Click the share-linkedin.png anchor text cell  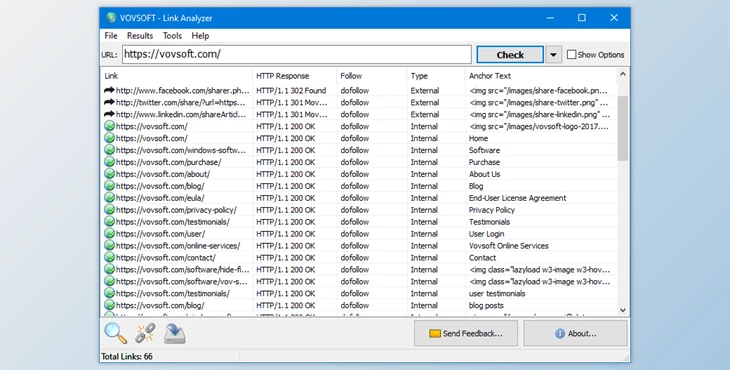pyautogui.click(x=540, y=114)
